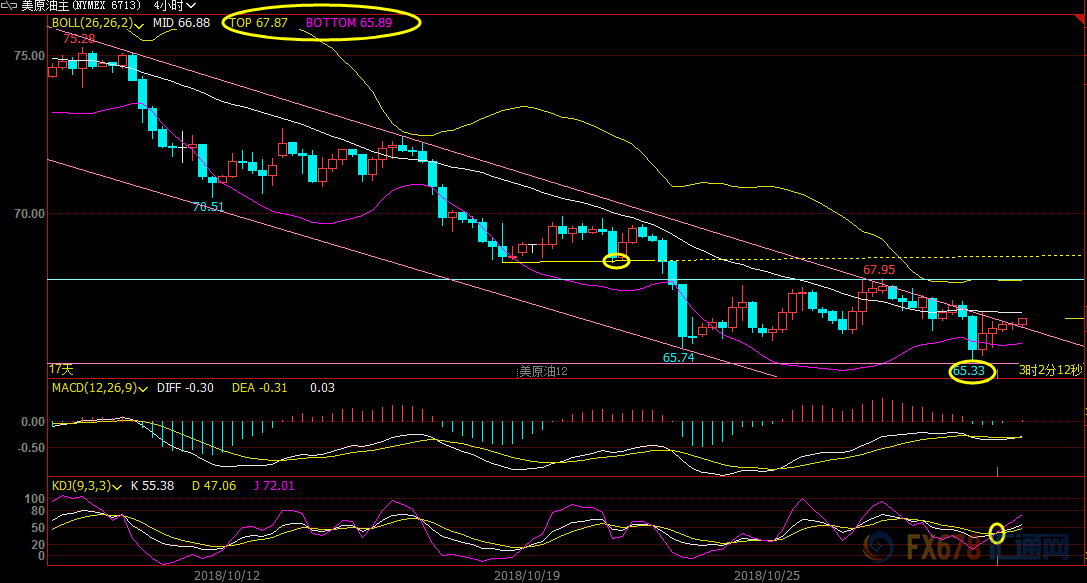This screenshot has width=1087, height=583.
Task: Click the 67.95 swing high price label
Action: [x=878, y=270]
